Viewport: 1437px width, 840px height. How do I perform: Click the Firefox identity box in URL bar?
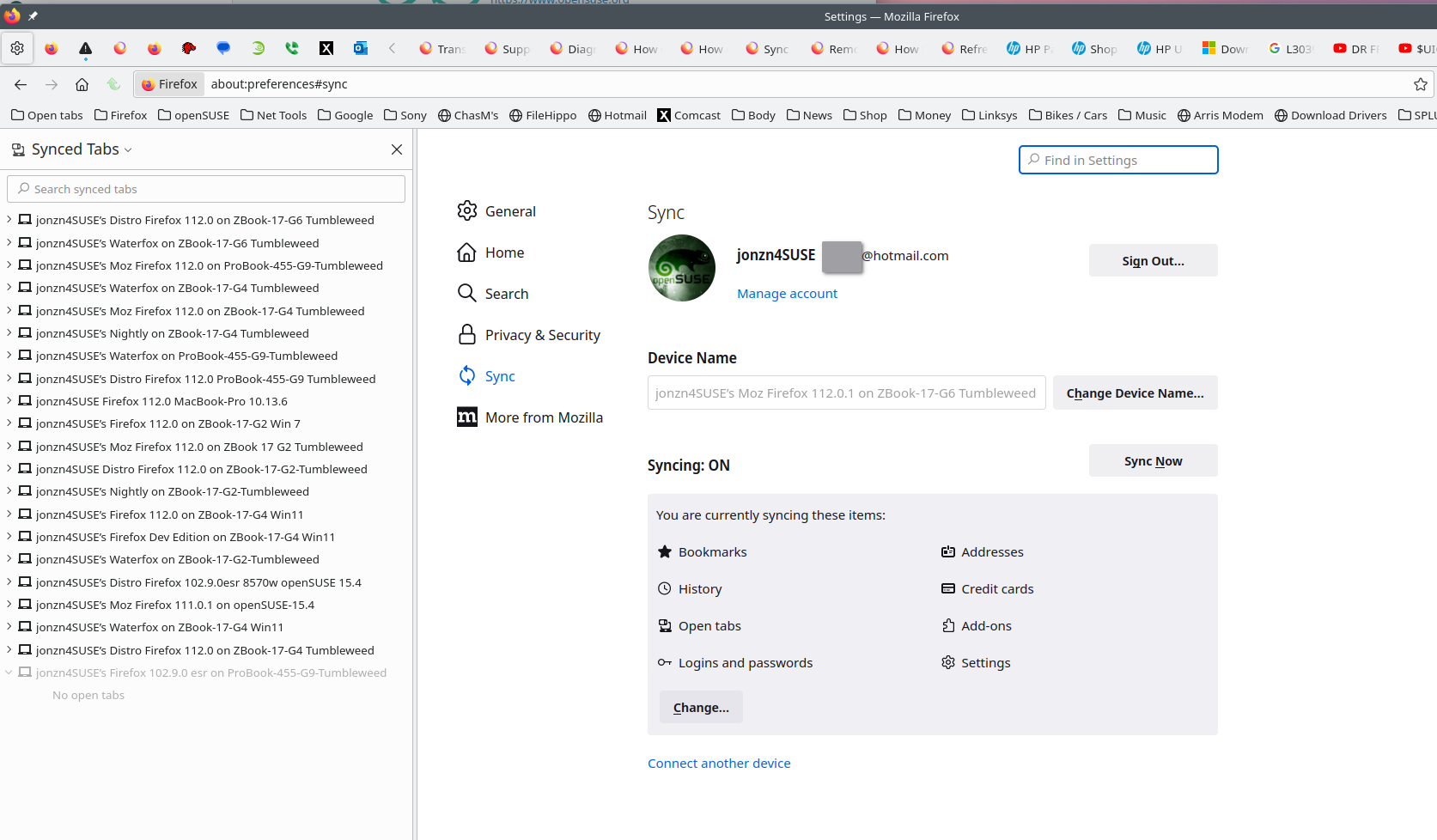click(x=169, y=84)
